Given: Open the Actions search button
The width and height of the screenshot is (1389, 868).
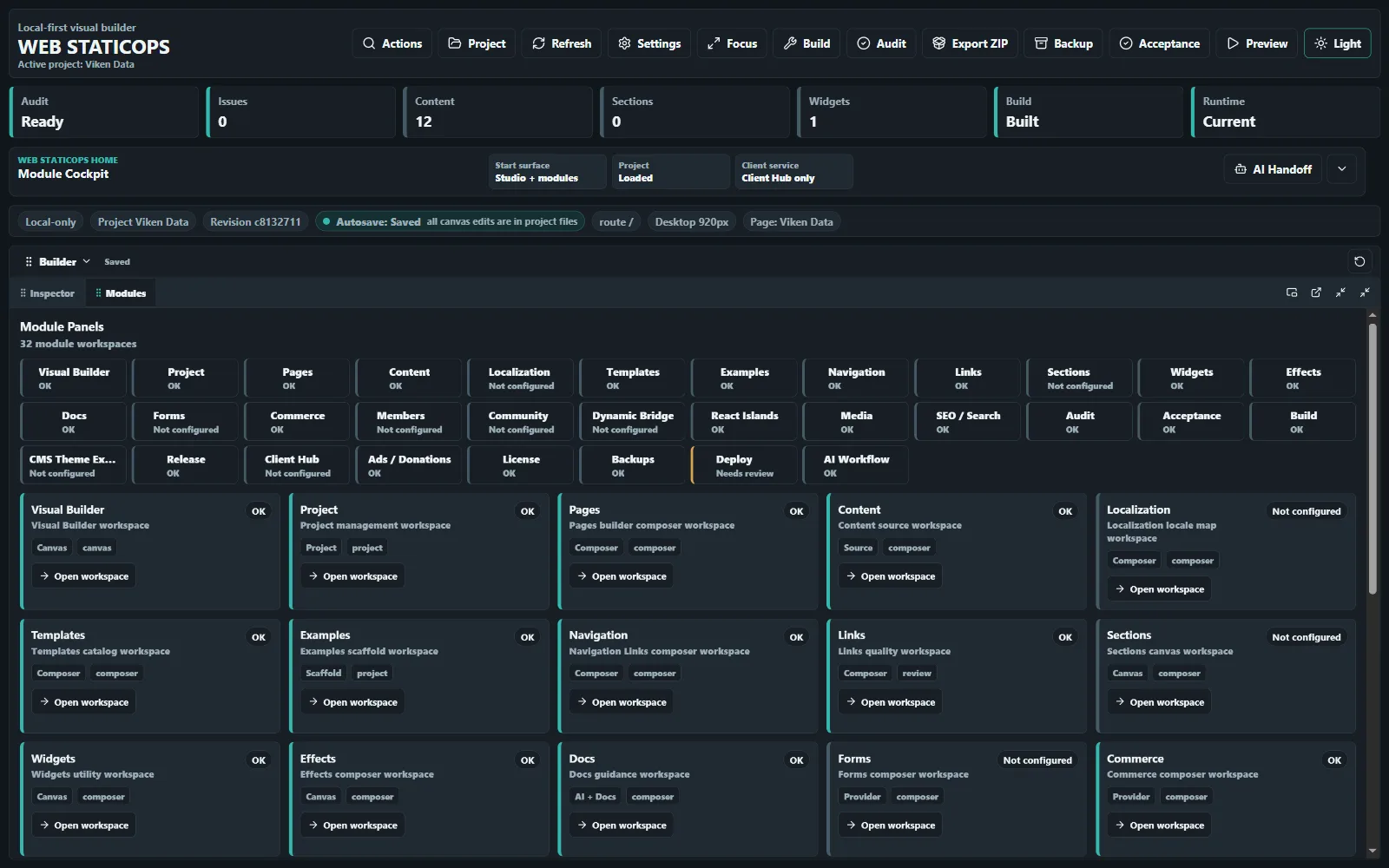Looking at the screenshot, I should click(x=392, y=43).
